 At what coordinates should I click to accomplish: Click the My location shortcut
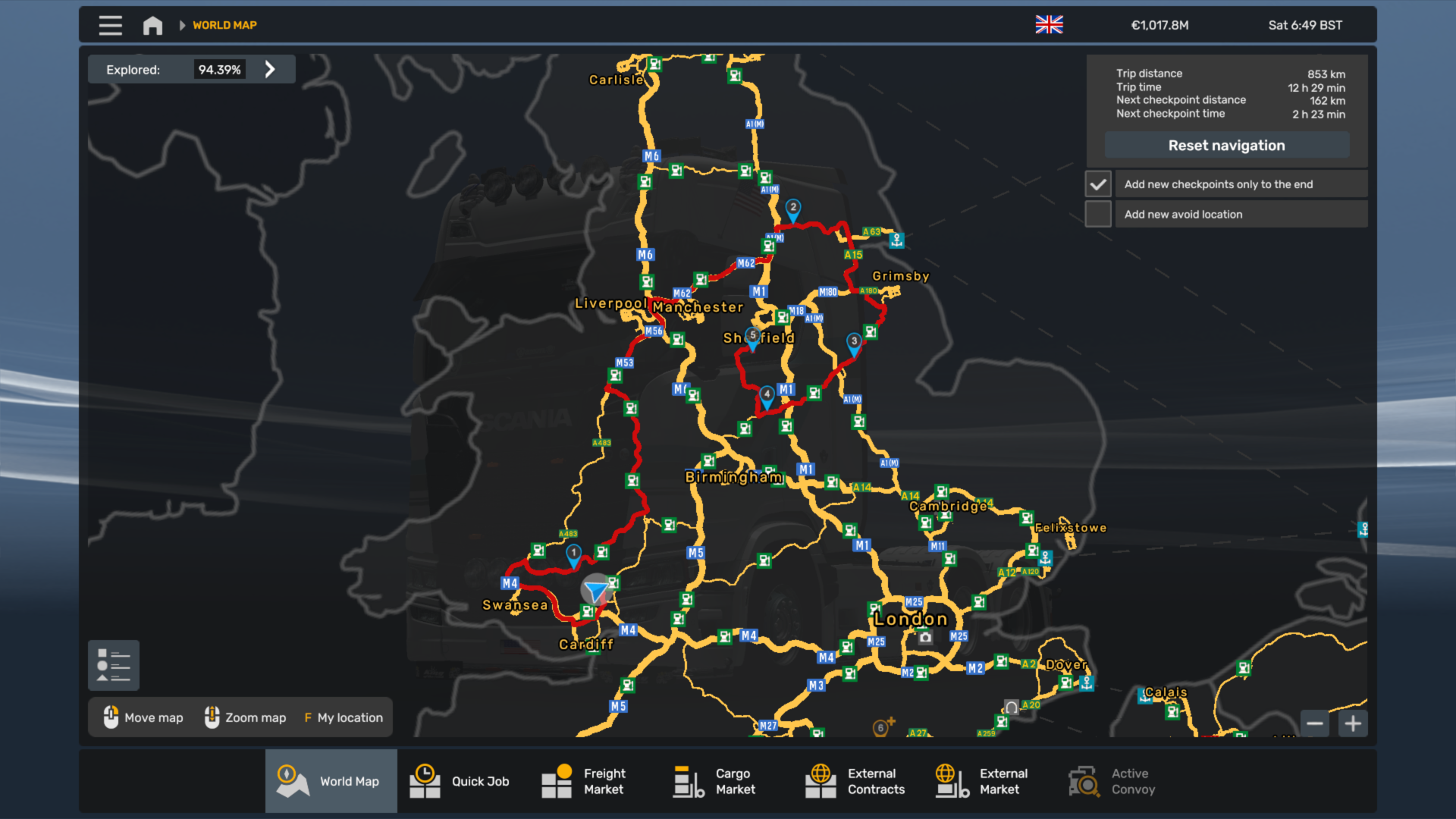(x=343, y=717)
